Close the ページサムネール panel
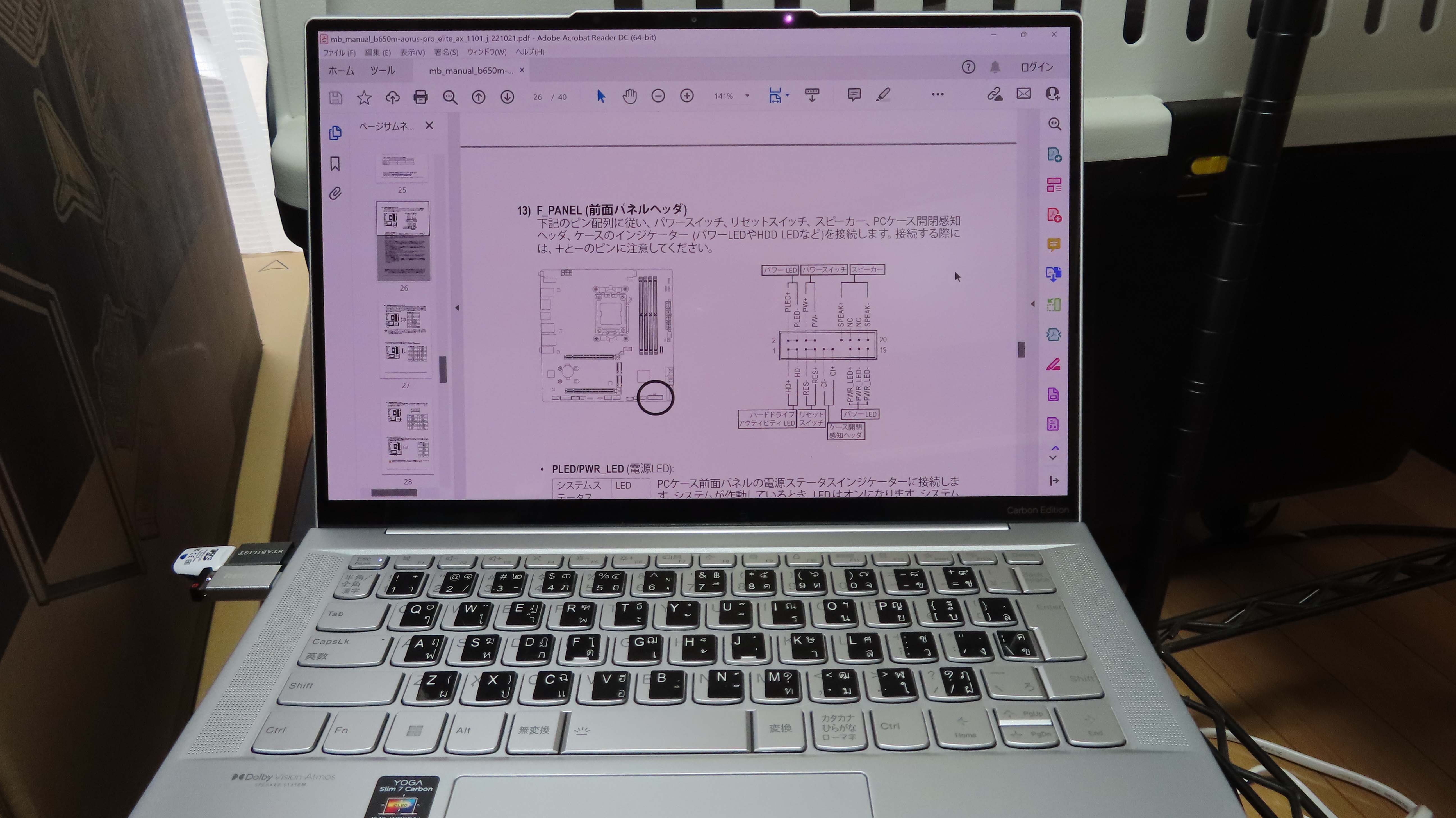Screen dimensions: 1456x818 (429, 126)
